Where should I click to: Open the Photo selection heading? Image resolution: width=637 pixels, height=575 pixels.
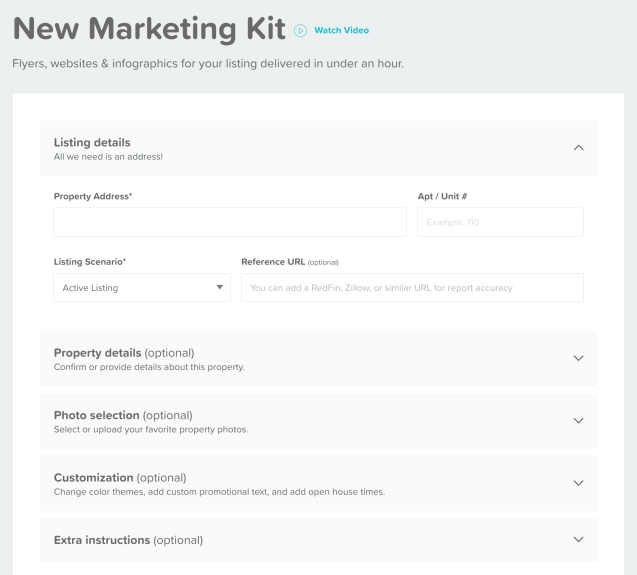point(123,415)
